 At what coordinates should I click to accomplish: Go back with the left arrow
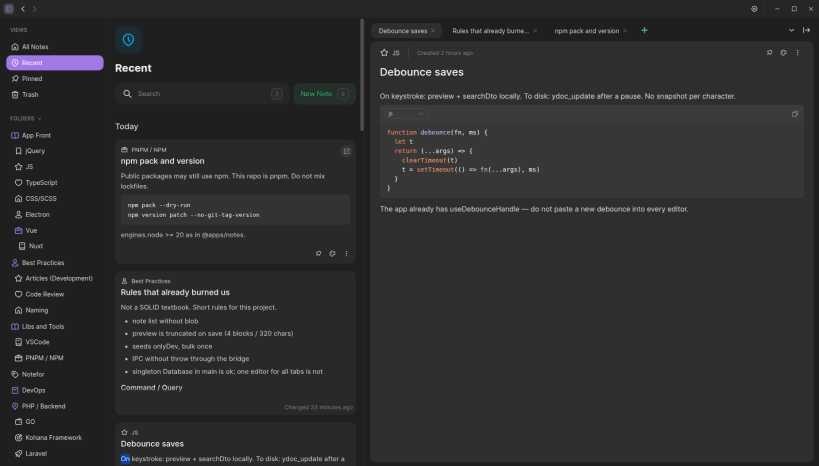point(23,9)
